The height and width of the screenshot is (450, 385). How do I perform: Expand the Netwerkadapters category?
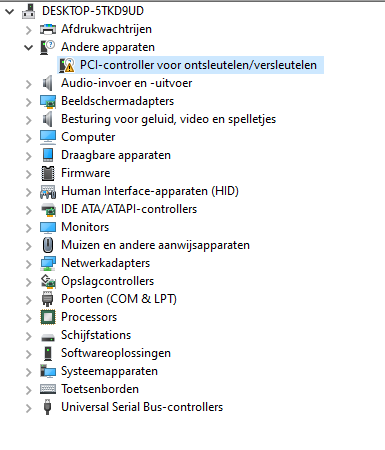(x=29, y=264)
